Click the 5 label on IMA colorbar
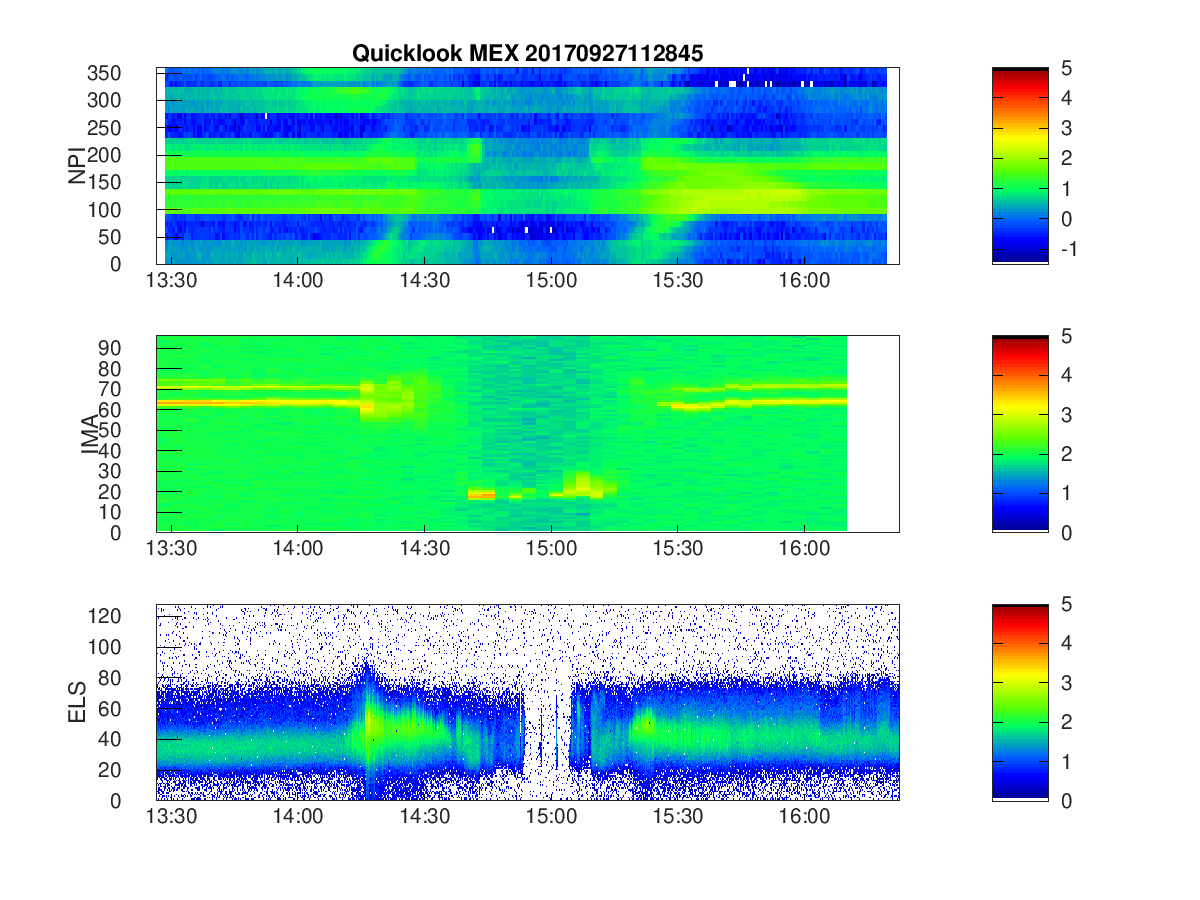Viewport: 1200px width, 900px height. point(1066,337)
